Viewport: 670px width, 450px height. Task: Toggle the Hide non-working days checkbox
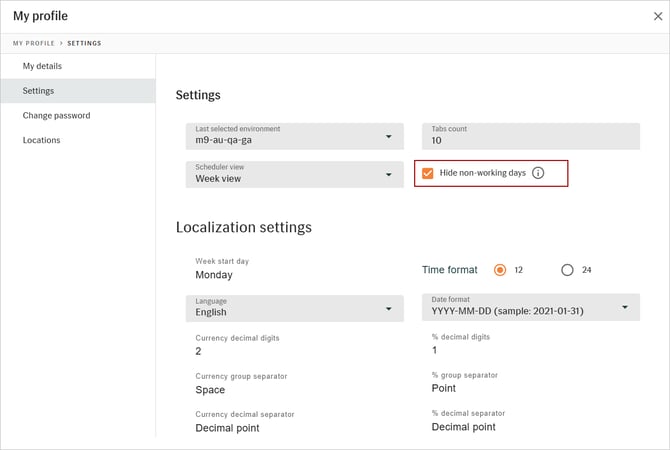(x=427, y=173)
